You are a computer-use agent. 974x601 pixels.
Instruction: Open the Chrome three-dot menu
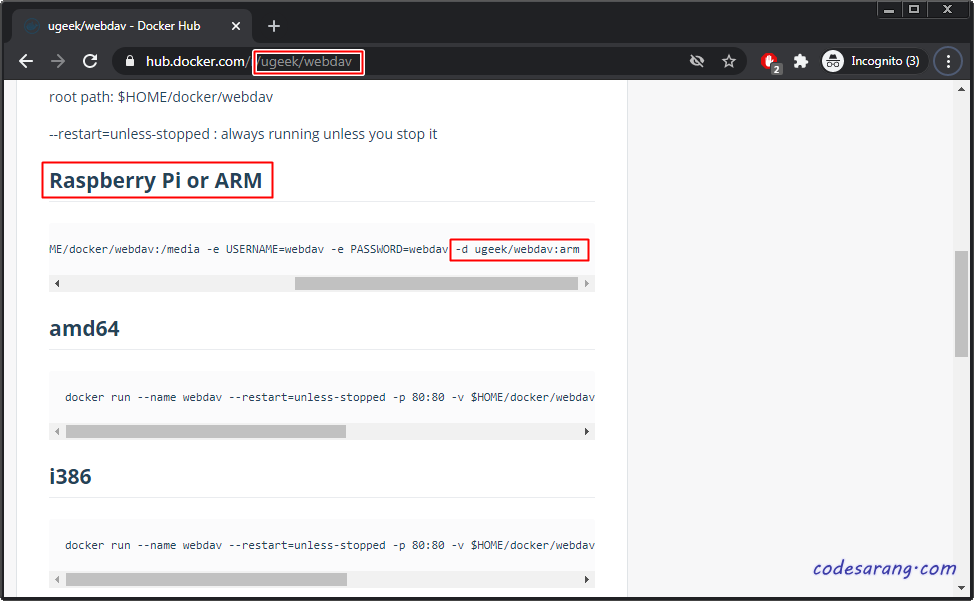948,61
